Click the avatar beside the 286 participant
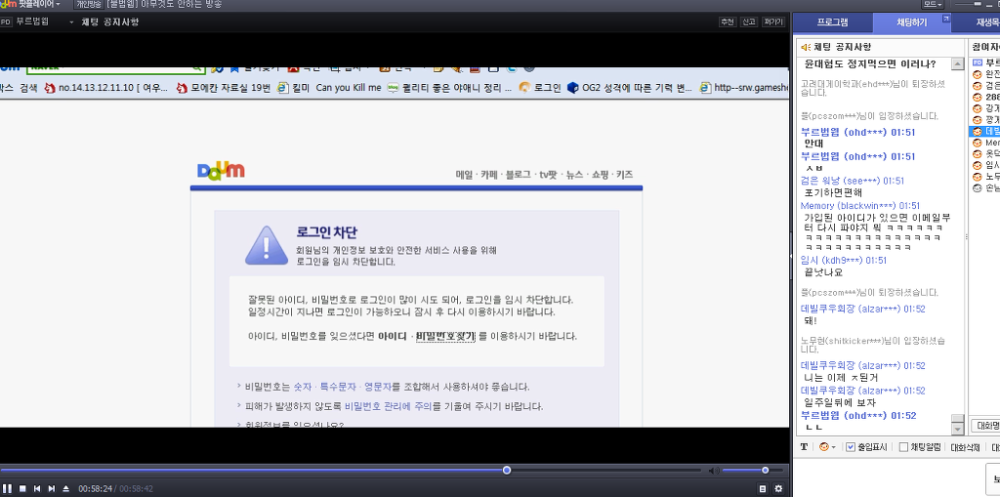Screen dimensions: 1000x497 (x=976, y=98)
